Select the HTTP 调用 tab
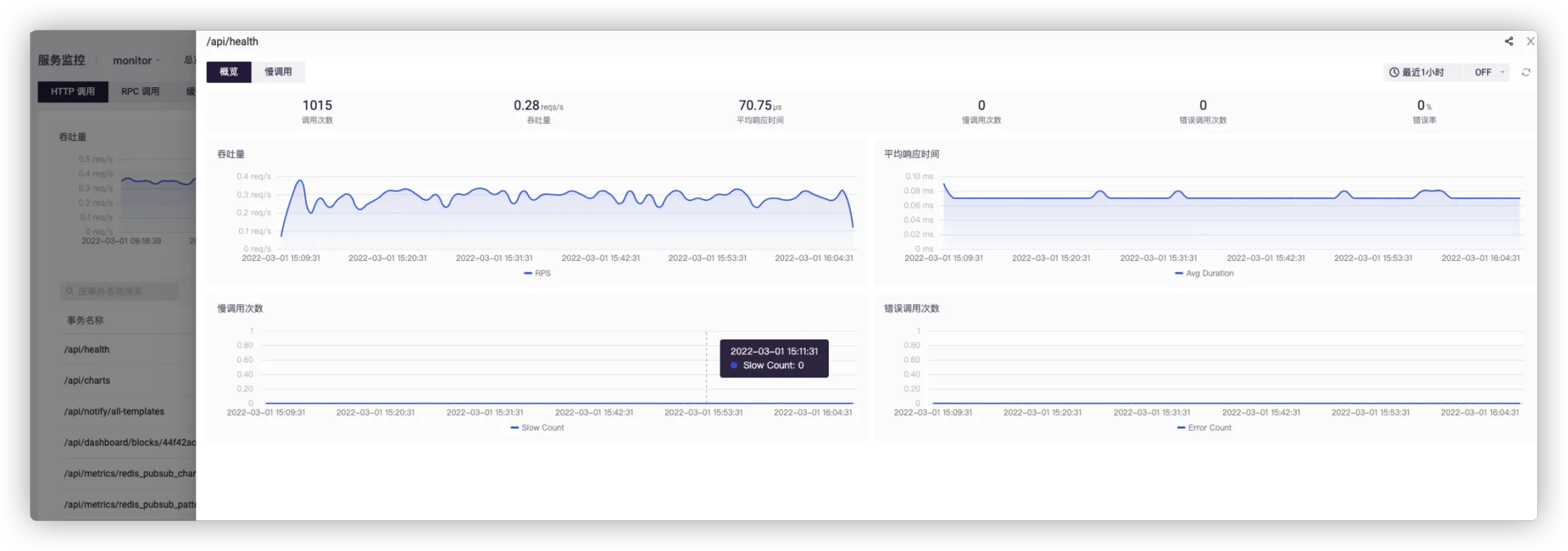Screen dimensions: 1568x551 73,91
